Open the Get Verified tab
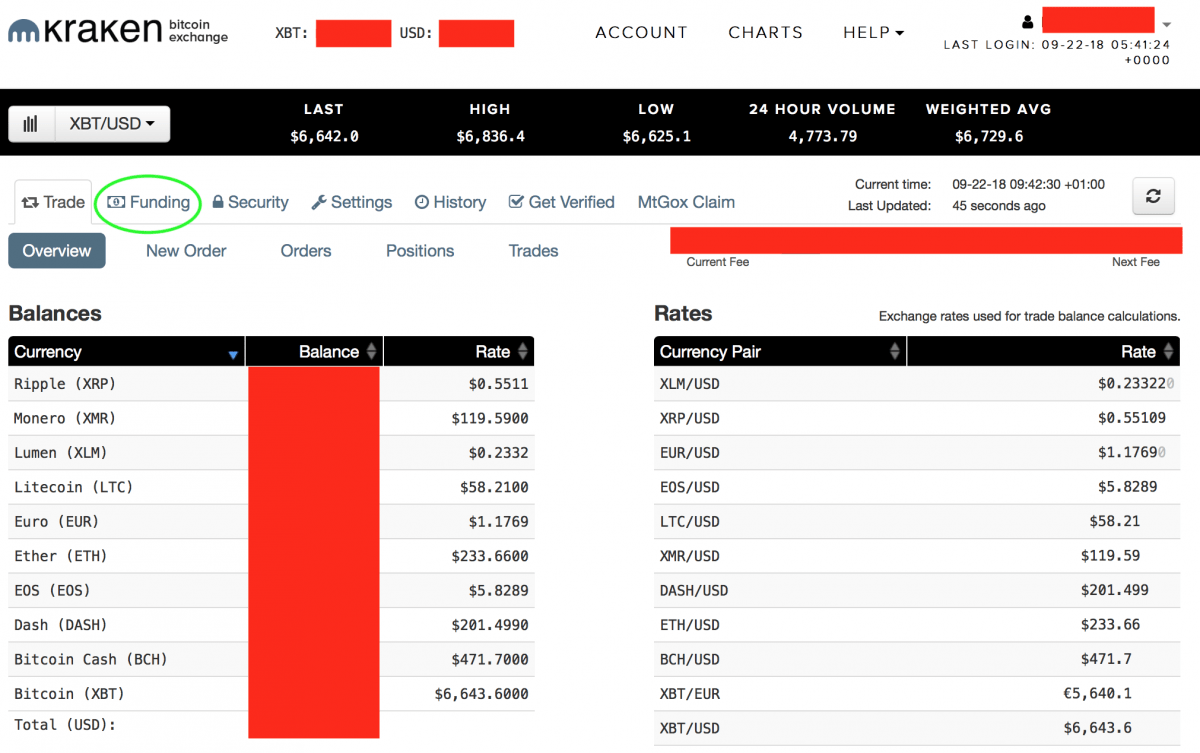 561,202
